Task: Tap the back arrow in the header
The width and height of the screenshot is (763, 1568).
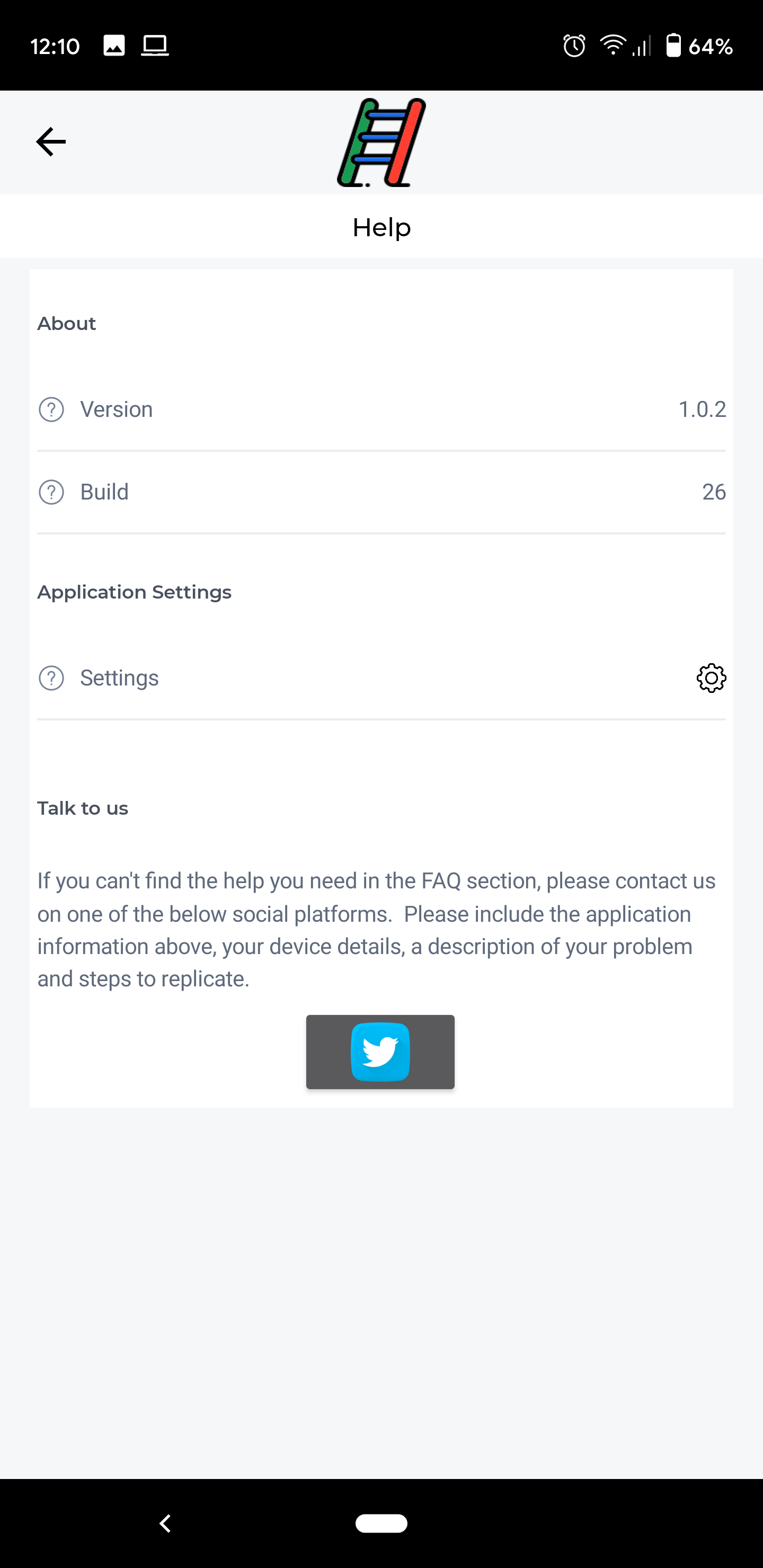Action: 51,142
